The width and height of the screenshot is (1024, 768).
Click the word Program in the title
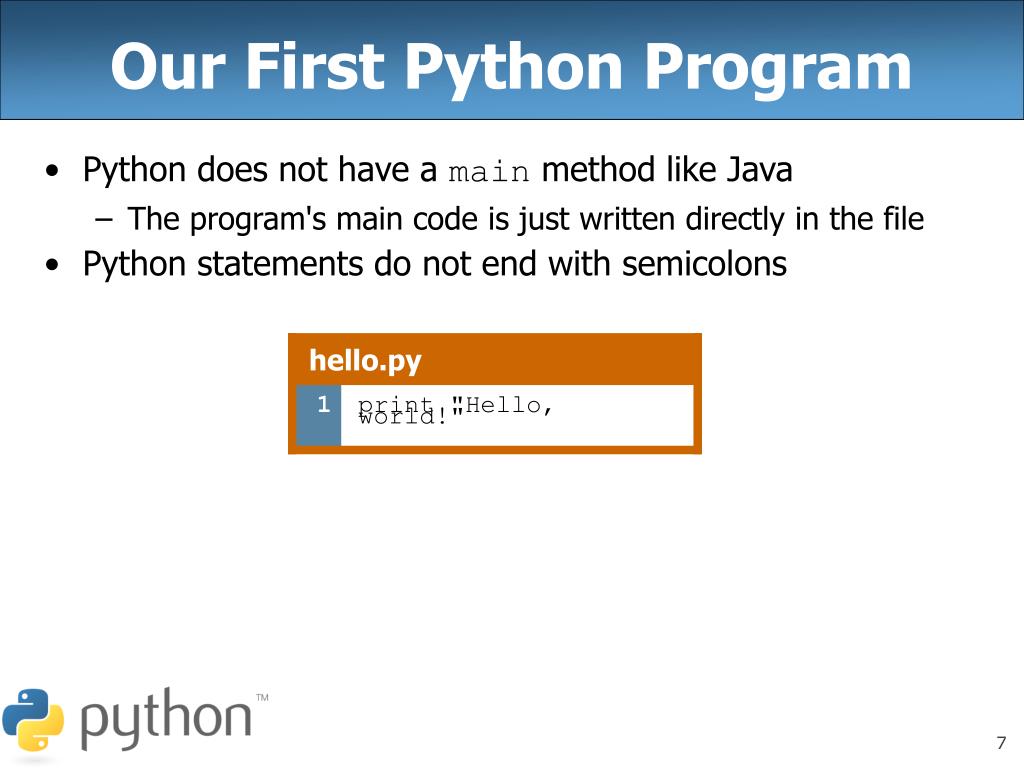tap(778, 68)
